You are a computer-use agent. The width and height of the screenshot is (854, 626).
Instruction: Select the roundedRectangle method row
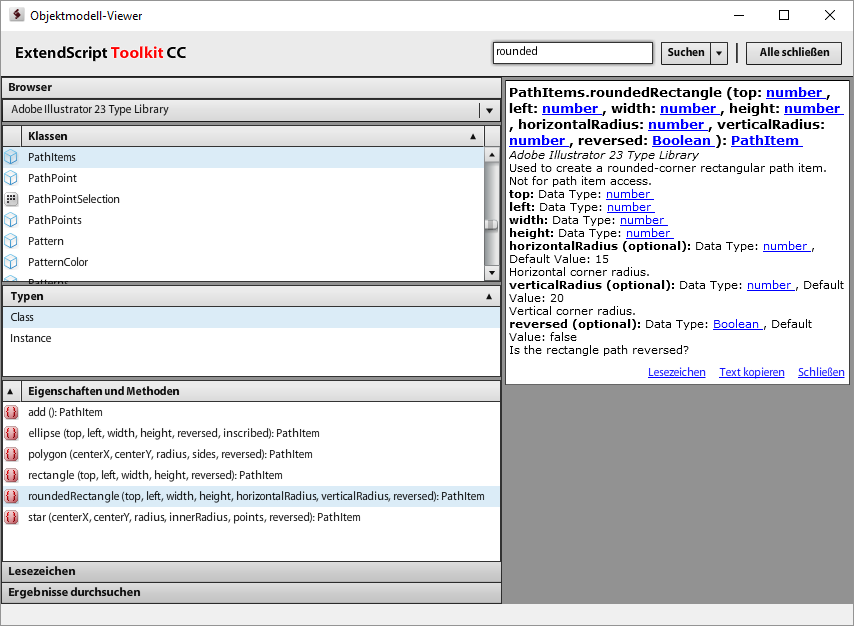(x=252, y=496)
